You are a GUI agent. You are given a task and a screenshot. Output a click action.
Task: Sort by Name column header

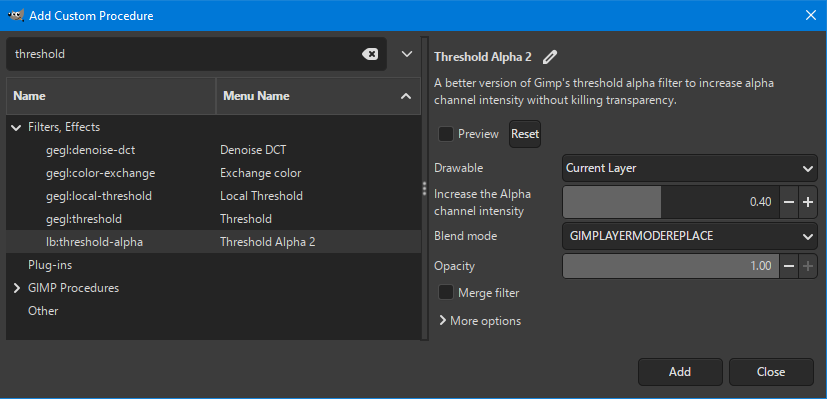[111, 96]
